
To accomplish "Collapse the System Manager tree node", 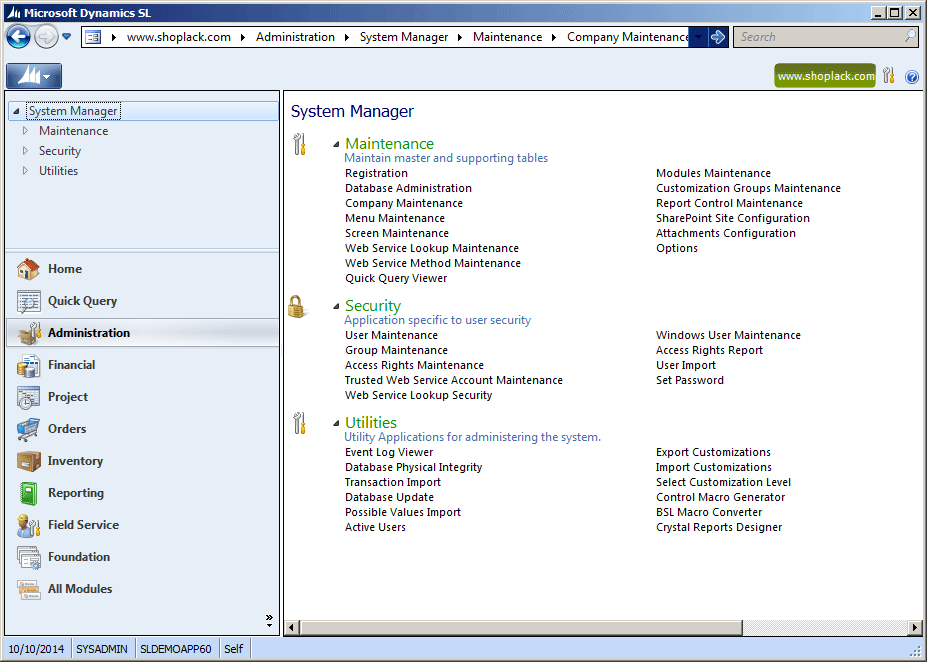I will (x=17, y=111).
